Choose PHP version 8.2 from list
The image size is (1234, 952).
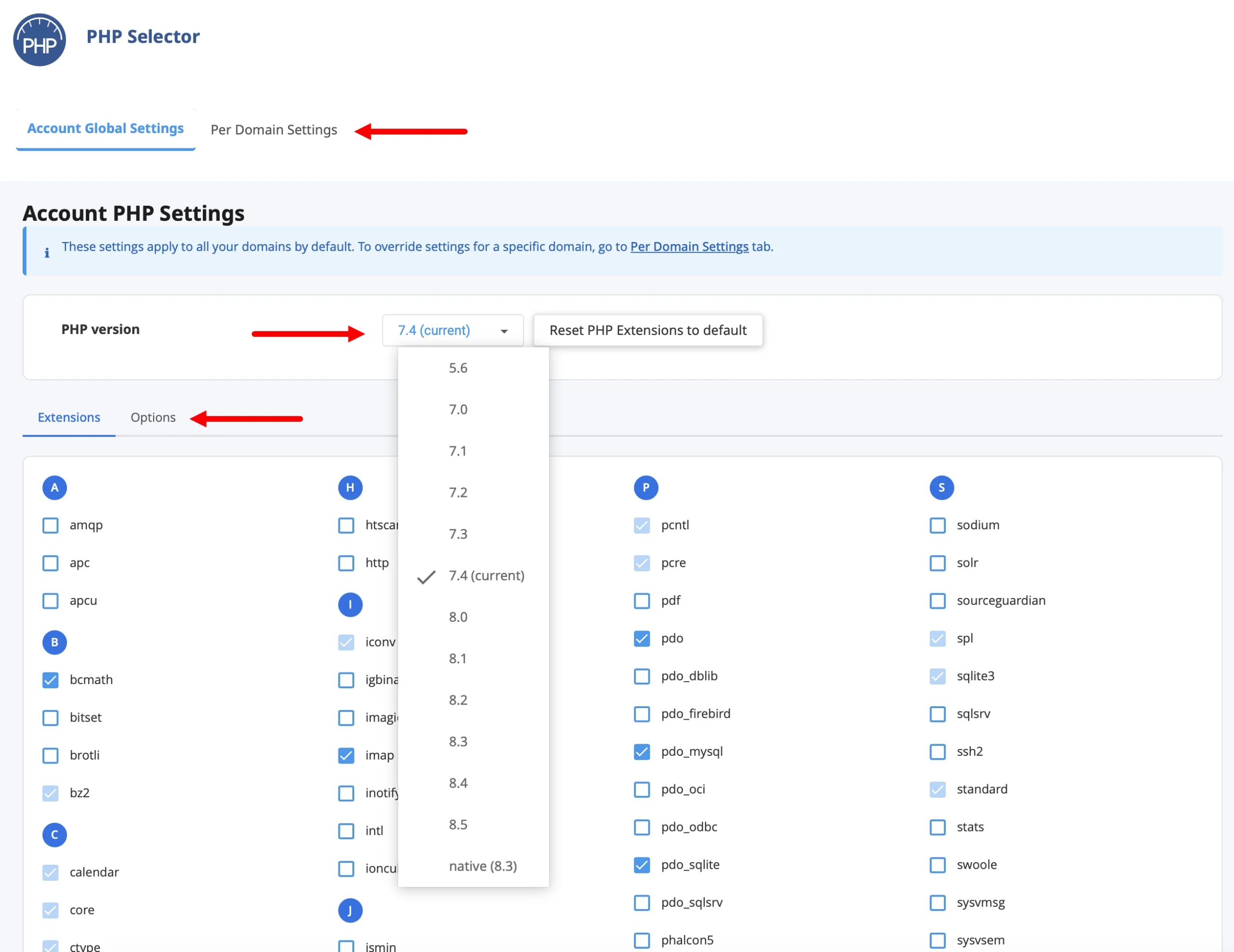point(473,700)
